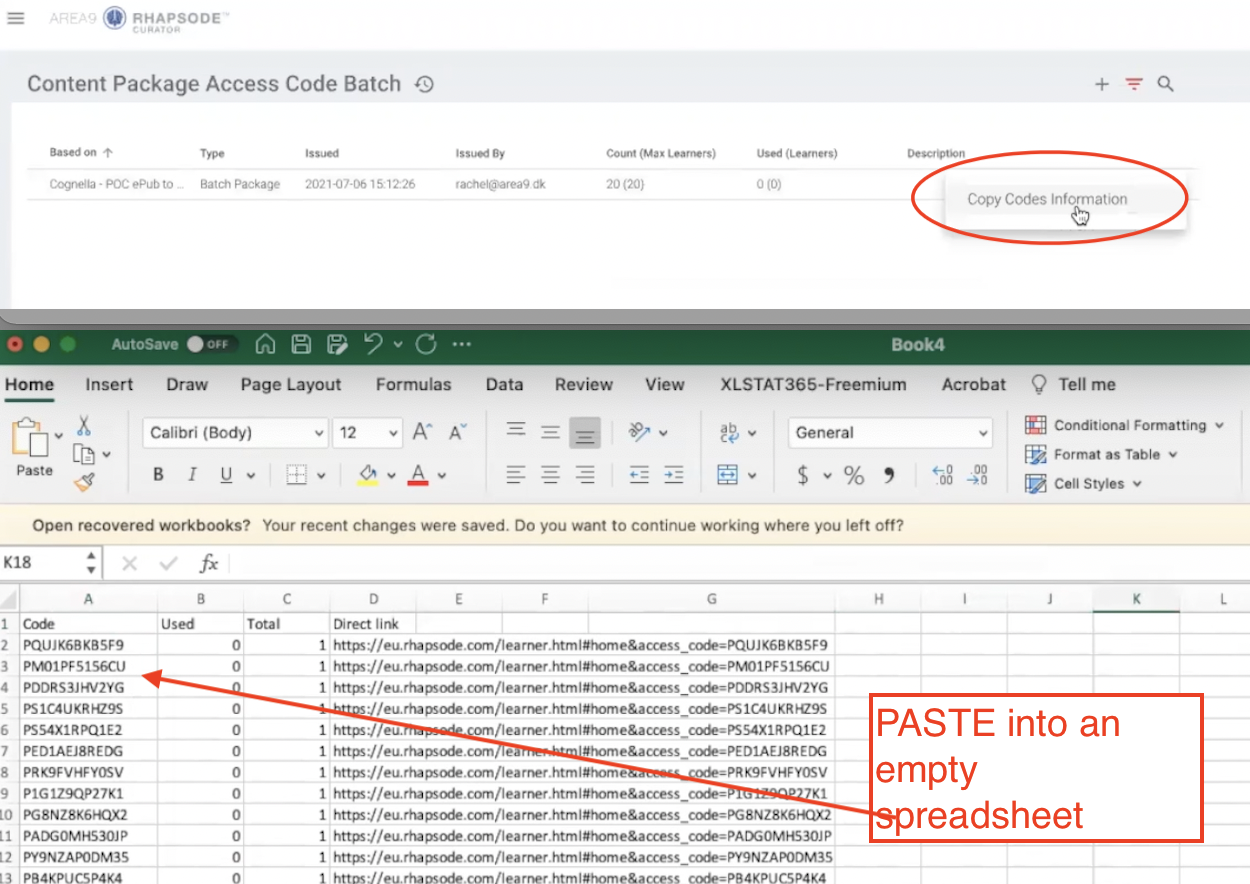Click the Orientation angled text icon
The width and height of the screenshot is (1250, 884).
pos(640,432)
